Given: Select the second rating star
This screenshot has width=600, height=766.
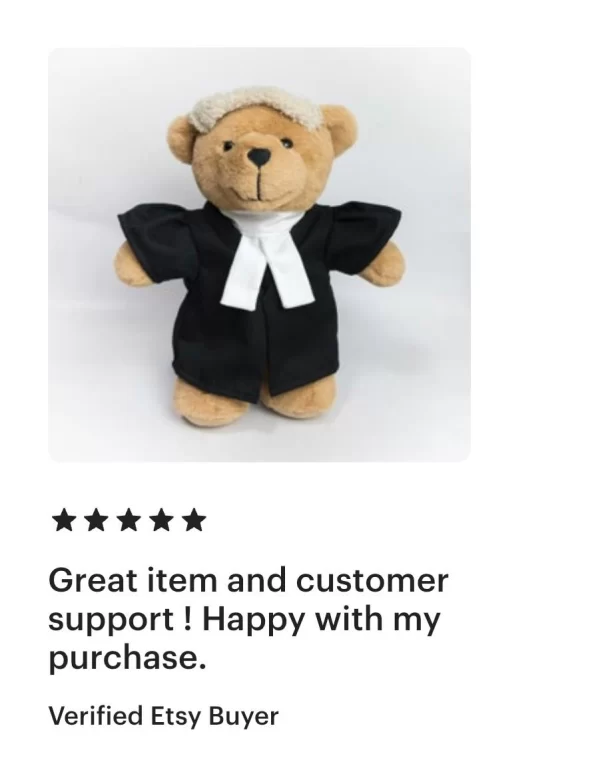Looking at the screenshot, I should 96,520.
